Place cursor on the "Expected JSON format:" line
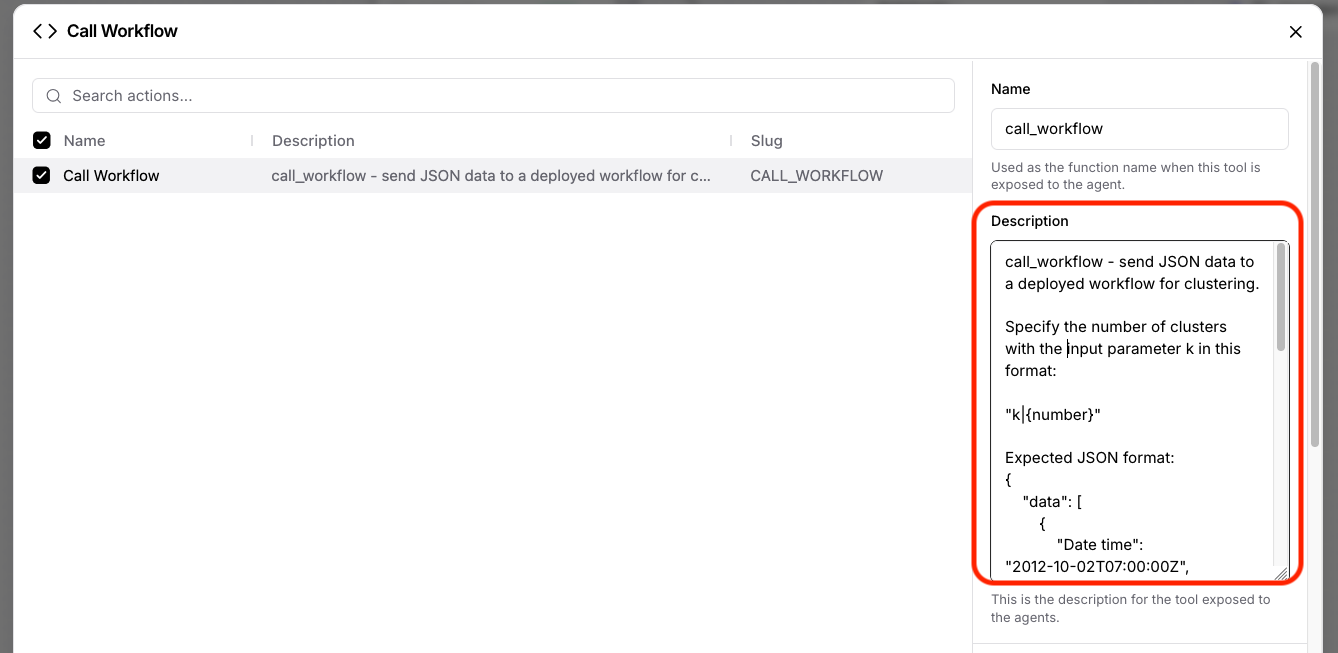The image size is (1338, 653). 1089,458
